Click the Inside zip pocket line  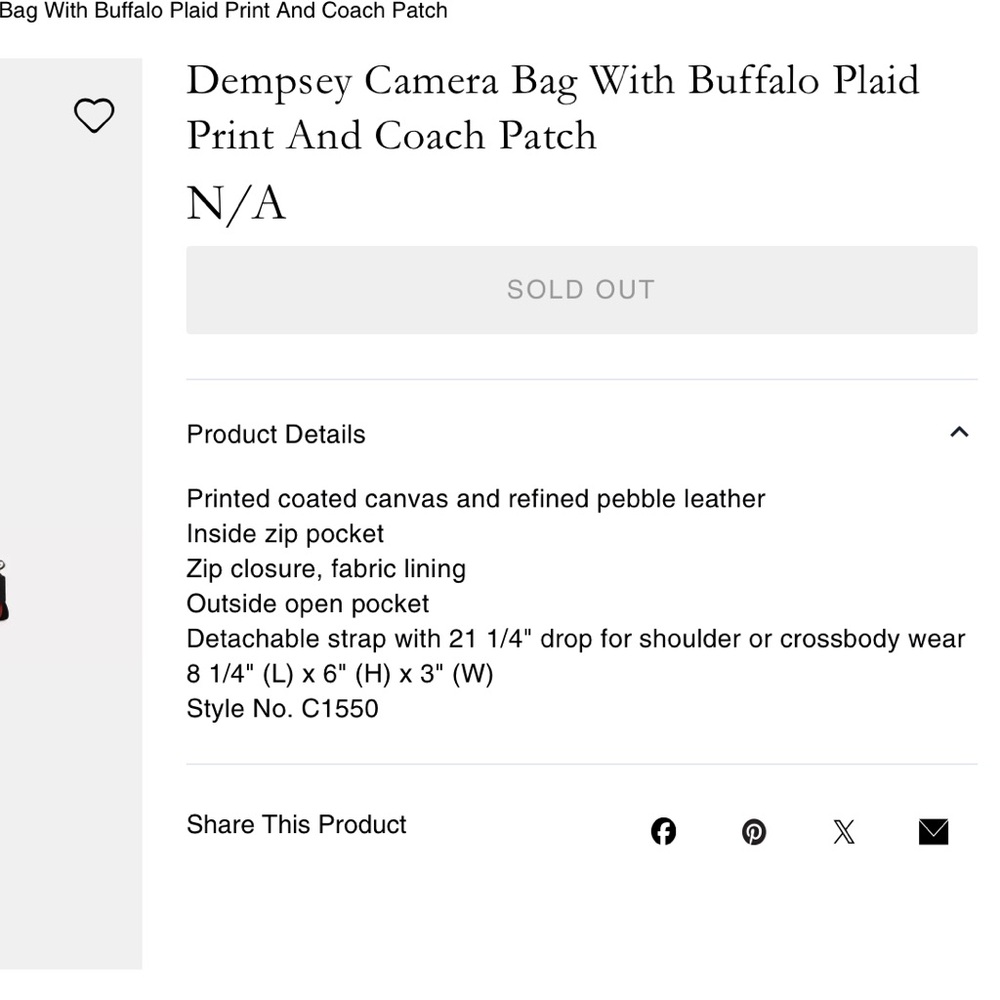coord(285,534)
